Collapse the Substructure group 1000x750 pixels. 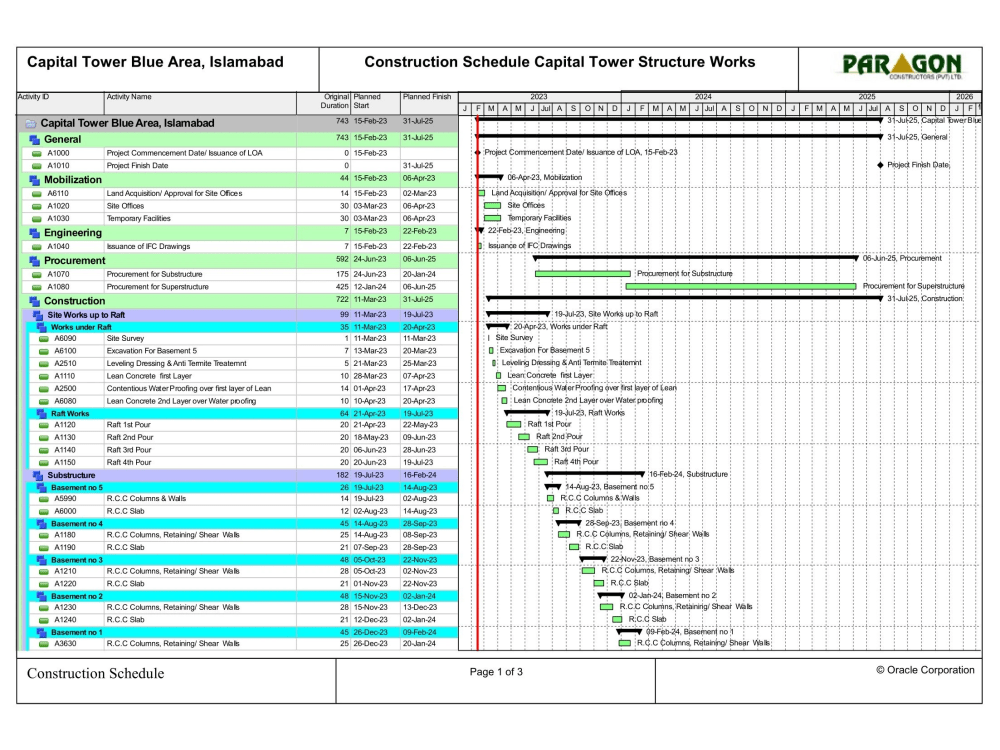click(x=37, y=475)
